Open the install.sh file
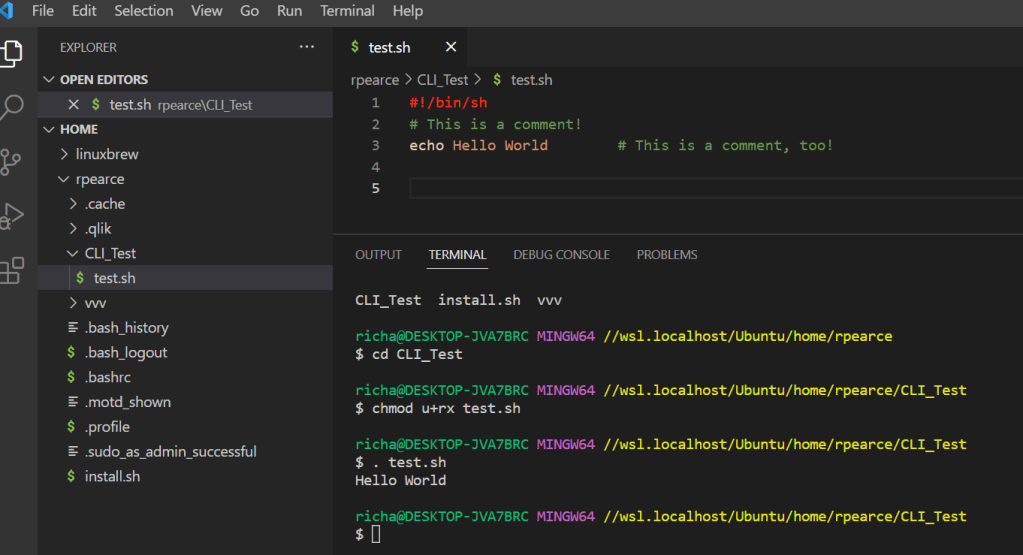The width and height of the screenshot is (1023, 555). 112,476
